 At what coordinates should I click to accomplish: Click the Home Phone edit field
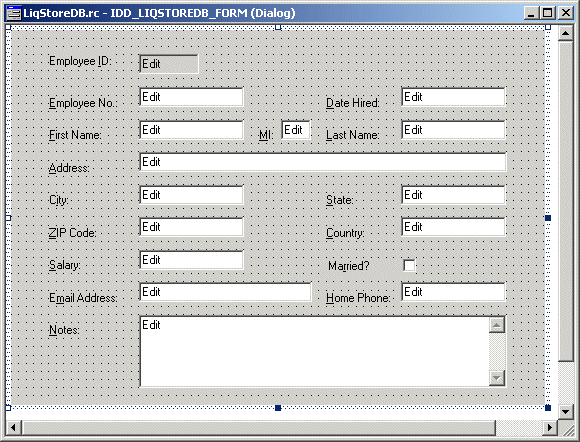click(453, 292)
